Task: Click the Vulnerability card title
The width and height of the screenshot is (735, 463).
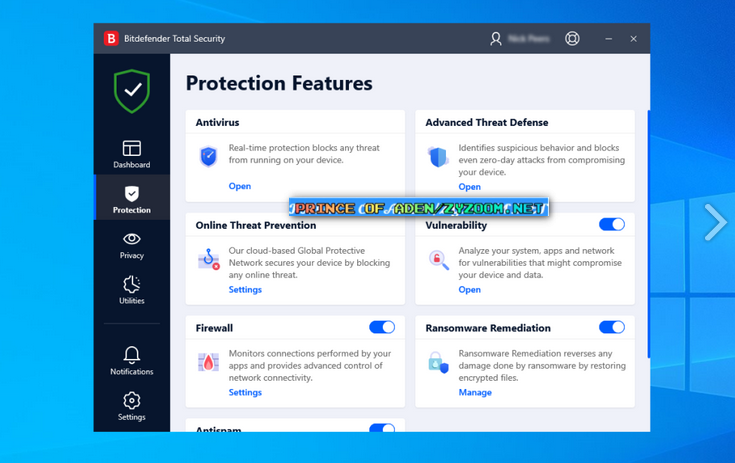Action: tap(456, 225)
